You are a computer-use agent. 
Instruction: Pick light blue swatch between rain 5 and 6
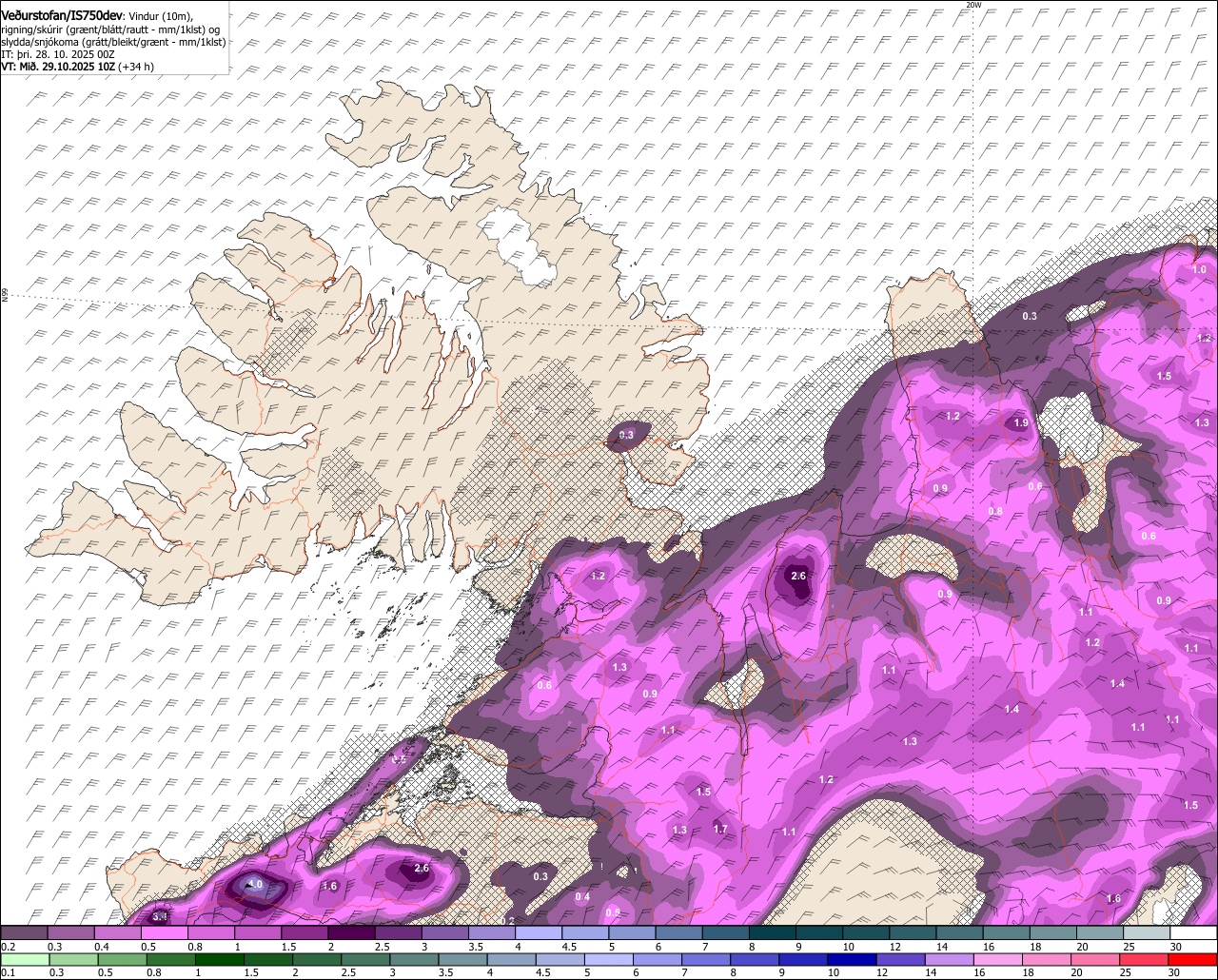tap(609, 959)
